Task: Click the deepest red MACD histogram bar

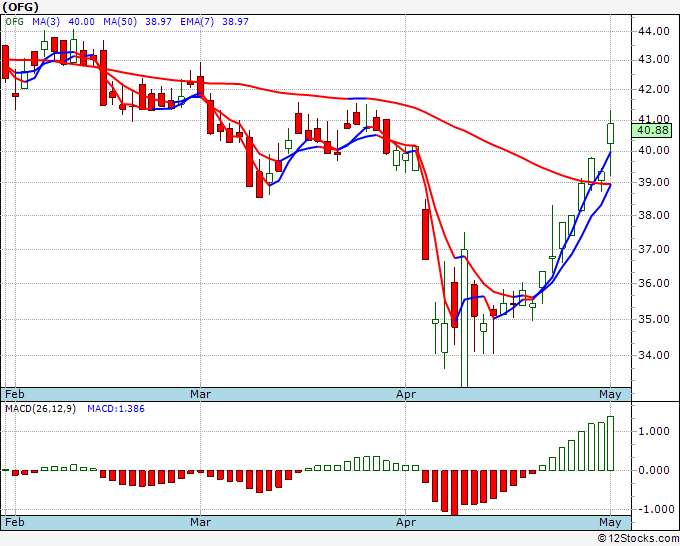Action: point(454,493)
